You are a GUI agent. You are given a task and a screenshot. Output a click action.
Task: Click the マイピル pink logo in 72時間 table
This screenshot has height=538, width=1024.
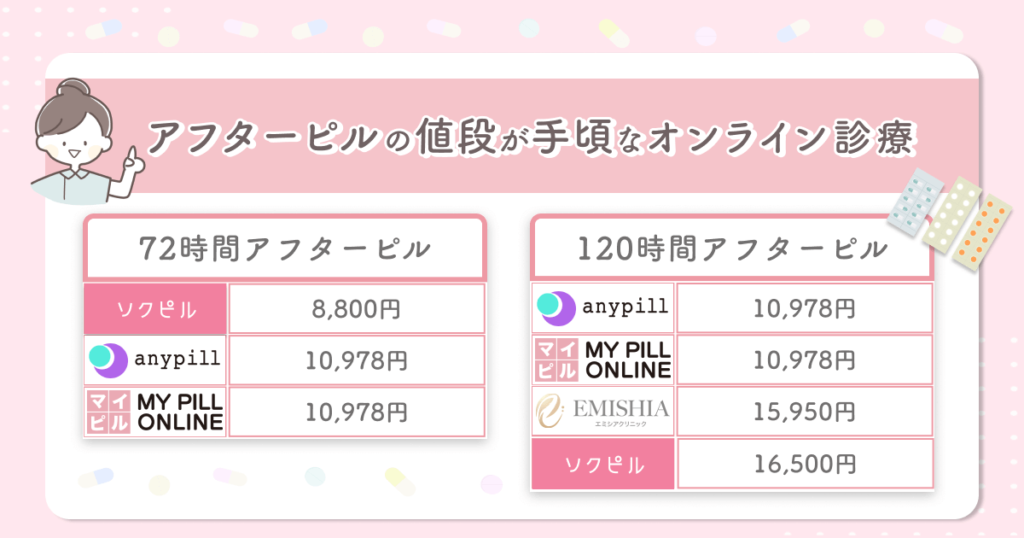pyautogui.click(x=108, y=412)
